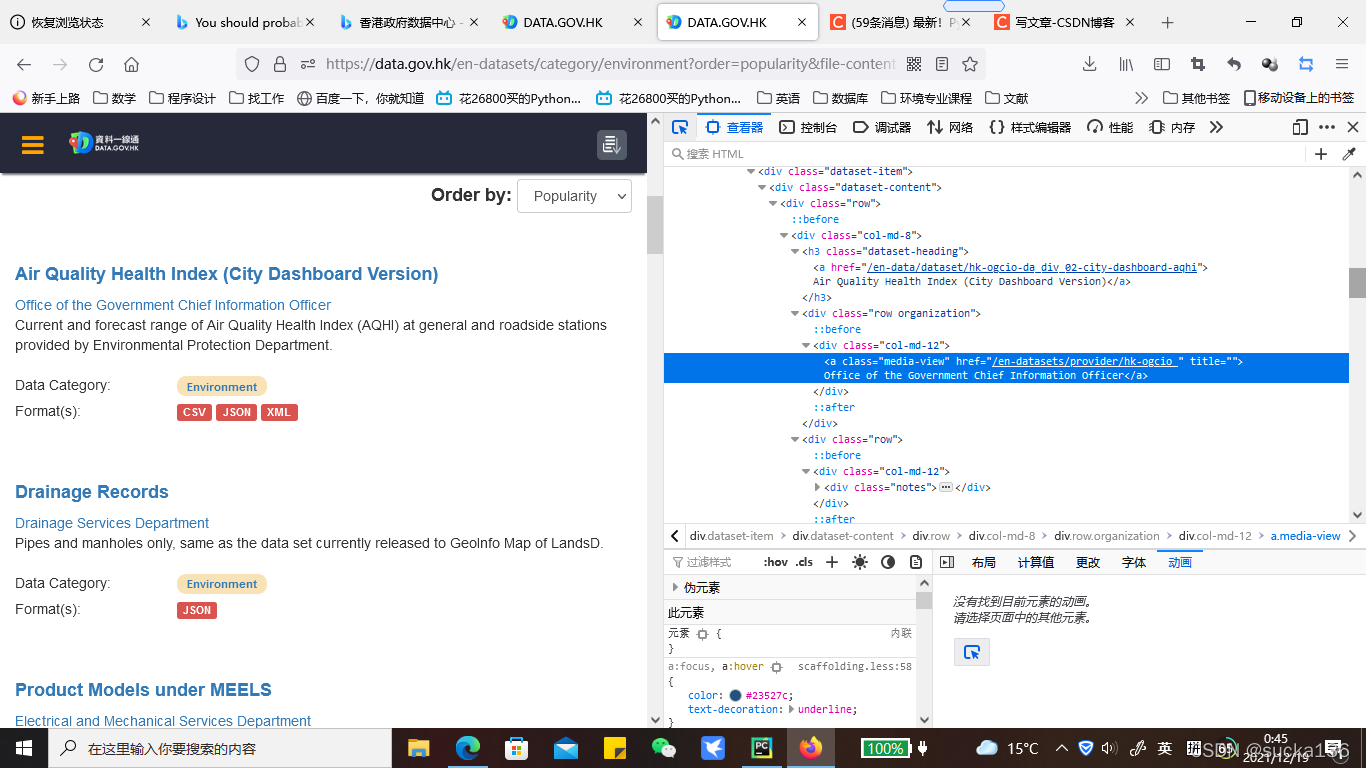
Task: Activate the DevTools element picker icon
Action: 680,127
